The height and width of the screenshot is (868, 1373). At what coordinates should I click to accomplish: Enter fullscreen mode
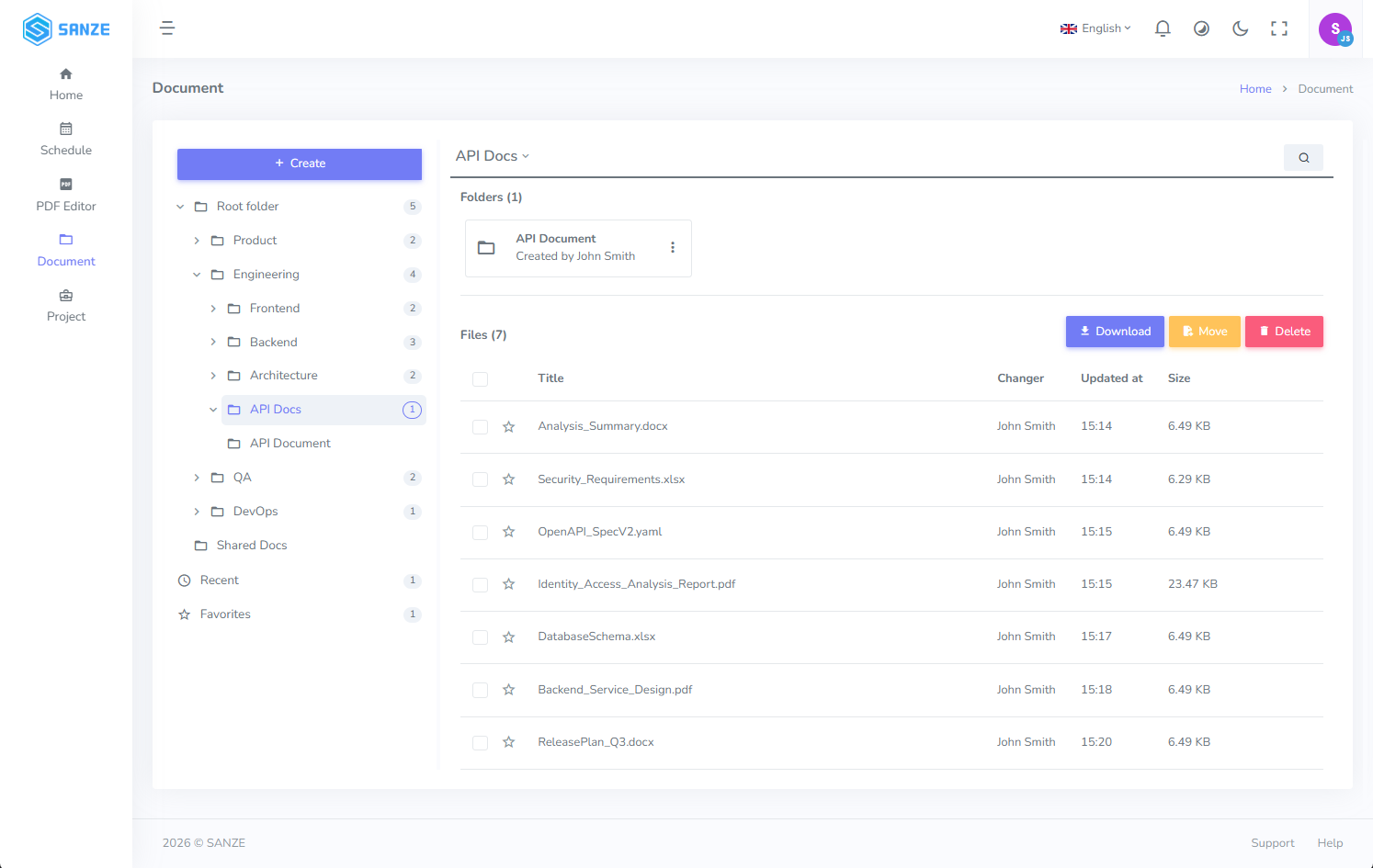coord(1279,28)
